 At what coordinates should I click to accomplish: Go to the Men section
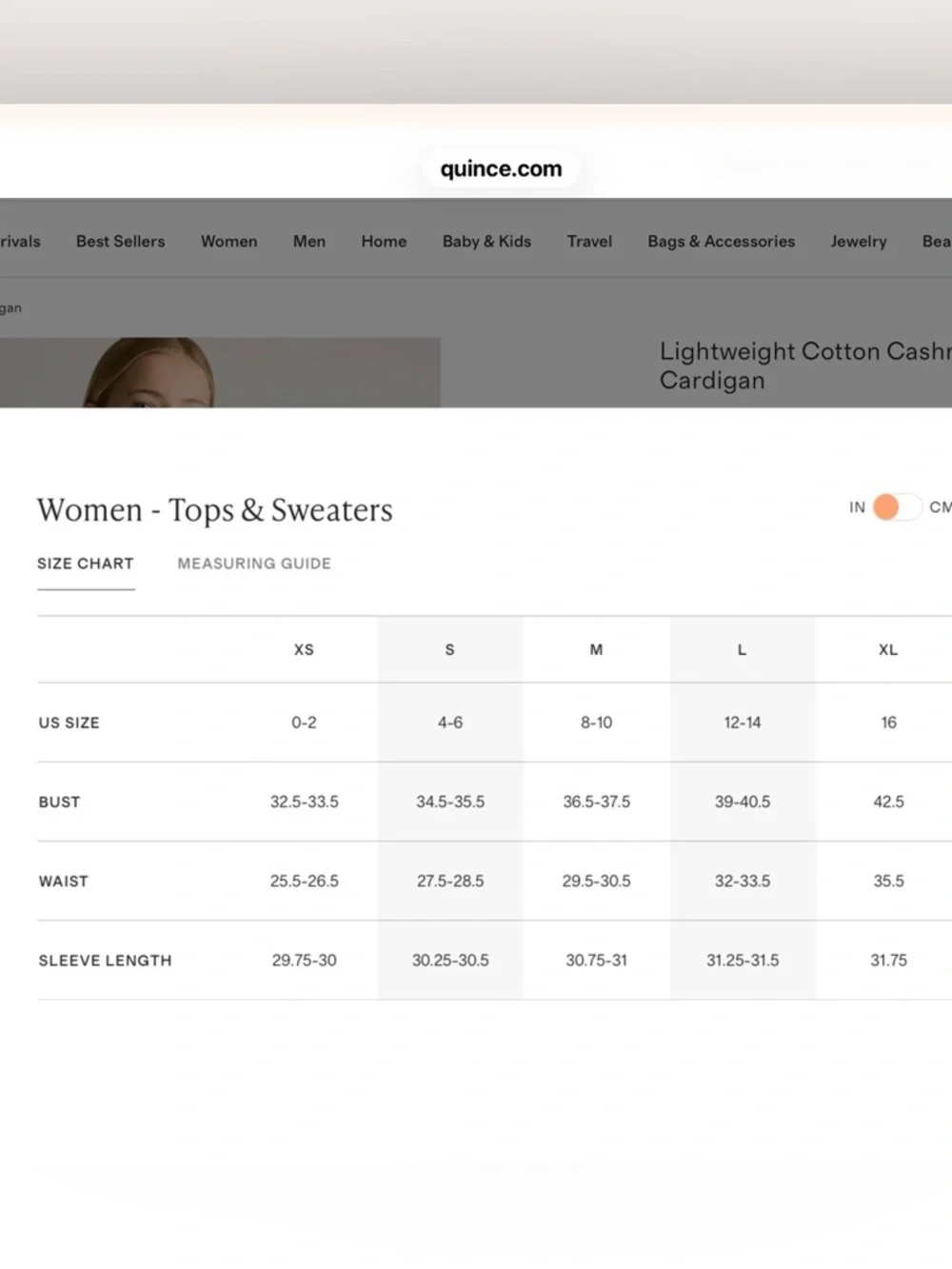[x=309, y=242]
